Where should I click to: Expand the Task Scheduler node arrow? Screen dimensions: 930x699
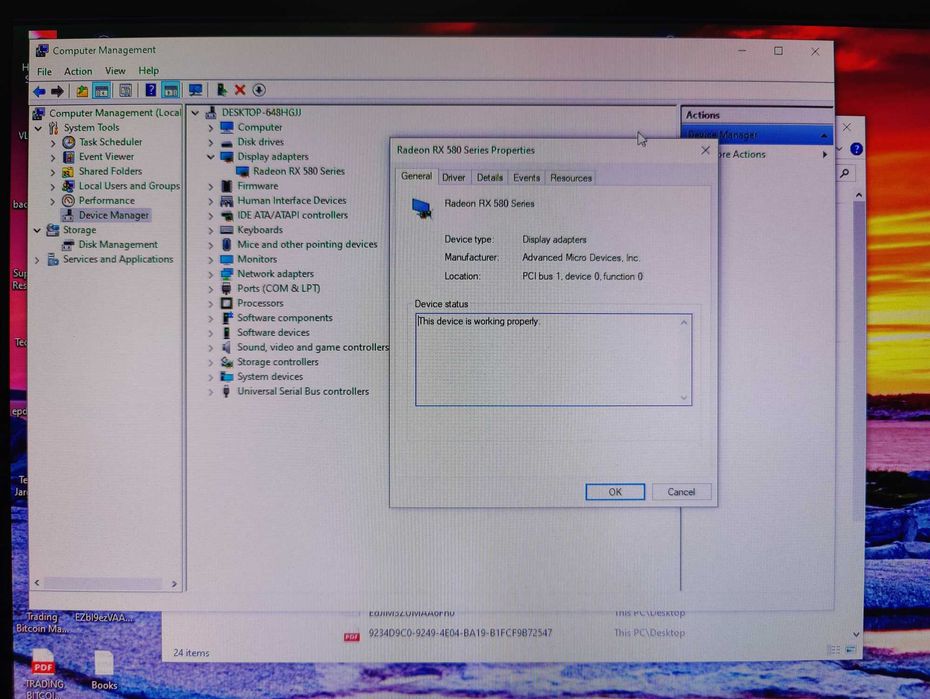click(53, 142)
